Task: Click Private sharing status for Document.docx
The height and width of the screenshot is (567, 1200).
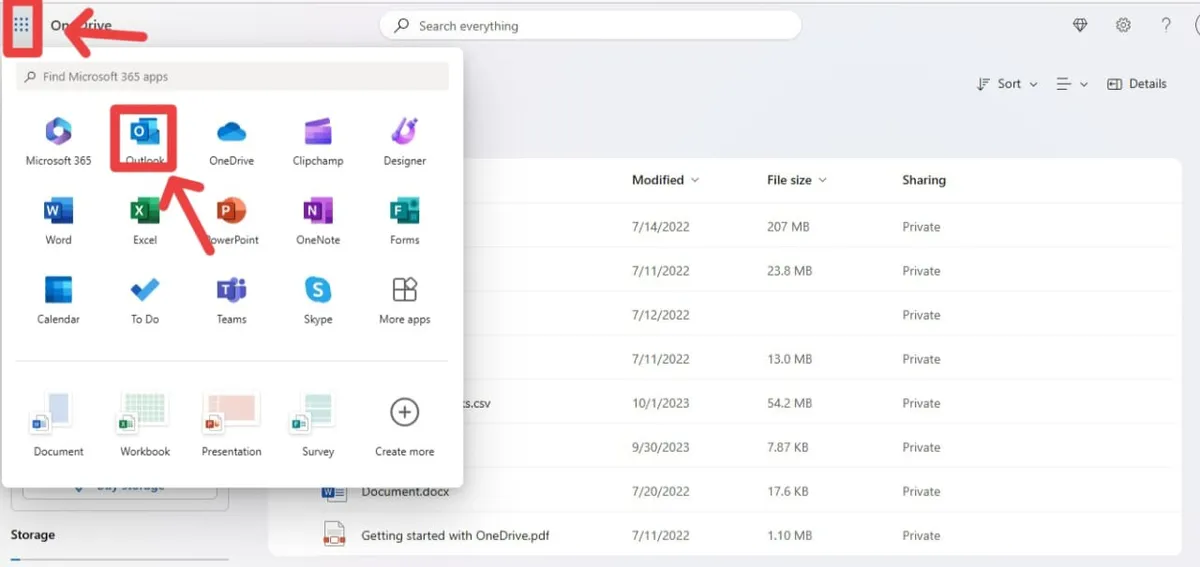Action: pyautogui.click(x=921, y=491)
